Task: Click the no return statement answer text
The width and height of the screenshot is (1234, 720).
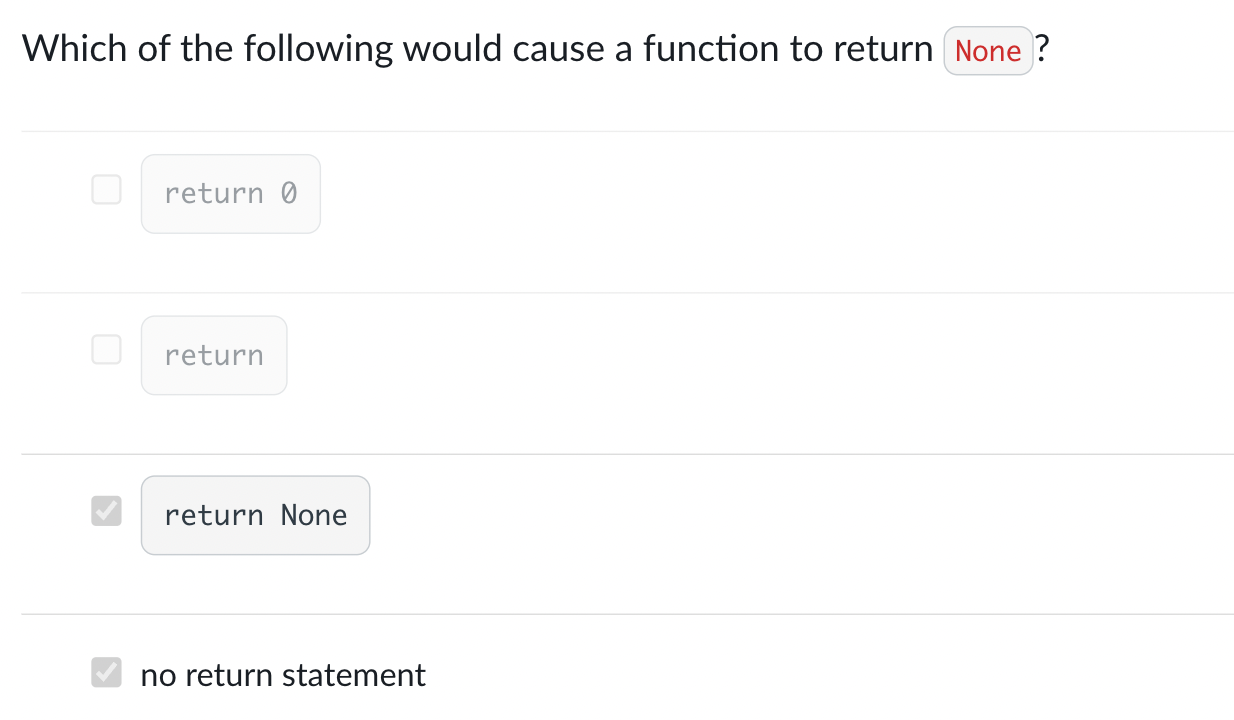Action: coord(283,675)
